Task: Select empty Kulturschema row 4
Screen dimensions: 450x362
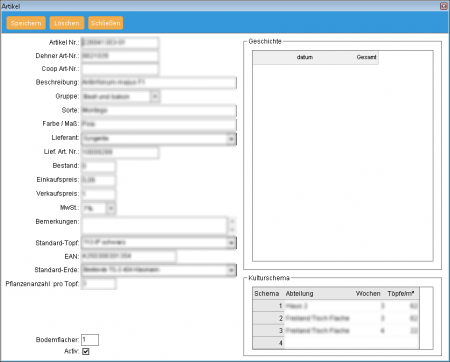Action: (336, 343)
